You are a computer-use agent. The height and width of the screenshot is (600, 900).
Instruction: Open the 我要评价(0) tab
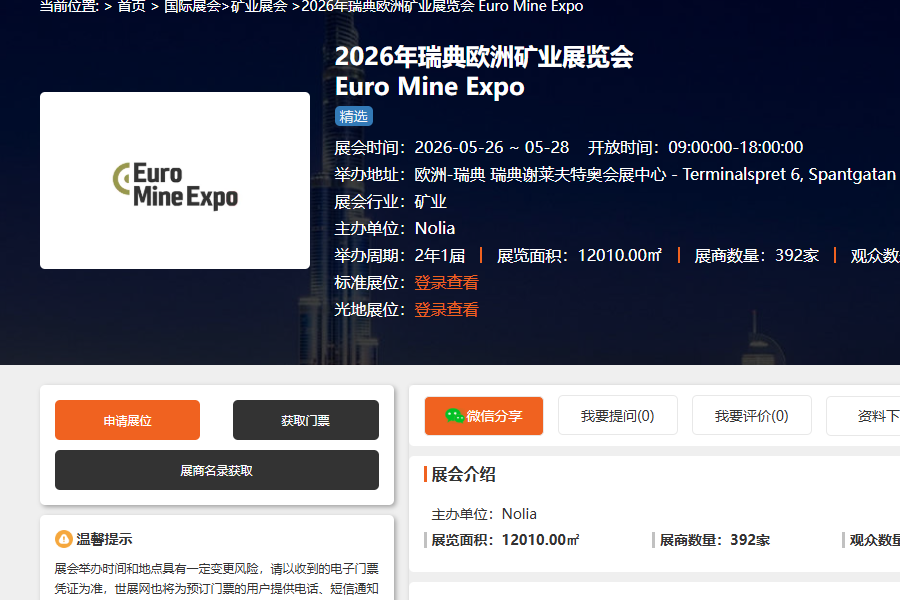[x=752, y=416]
